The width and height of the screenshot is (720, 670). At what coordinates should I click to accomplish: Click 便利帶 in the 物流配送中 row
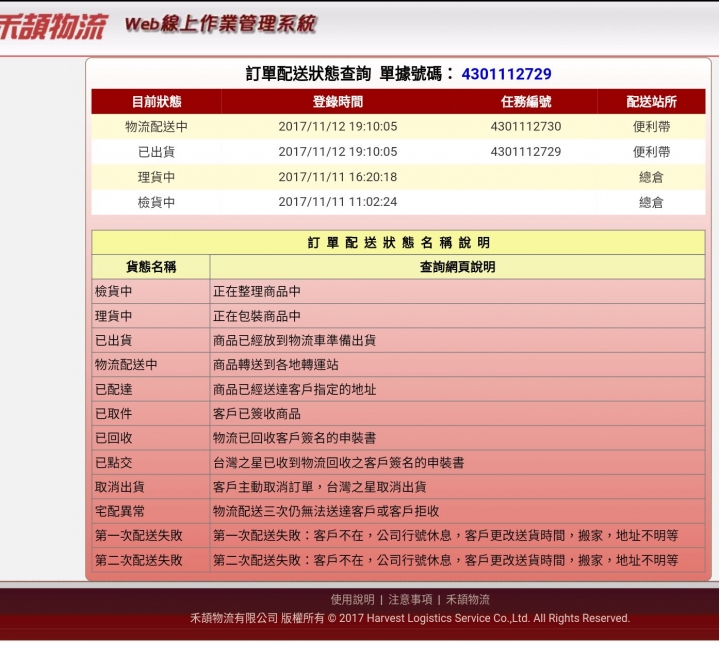[651, 127]
